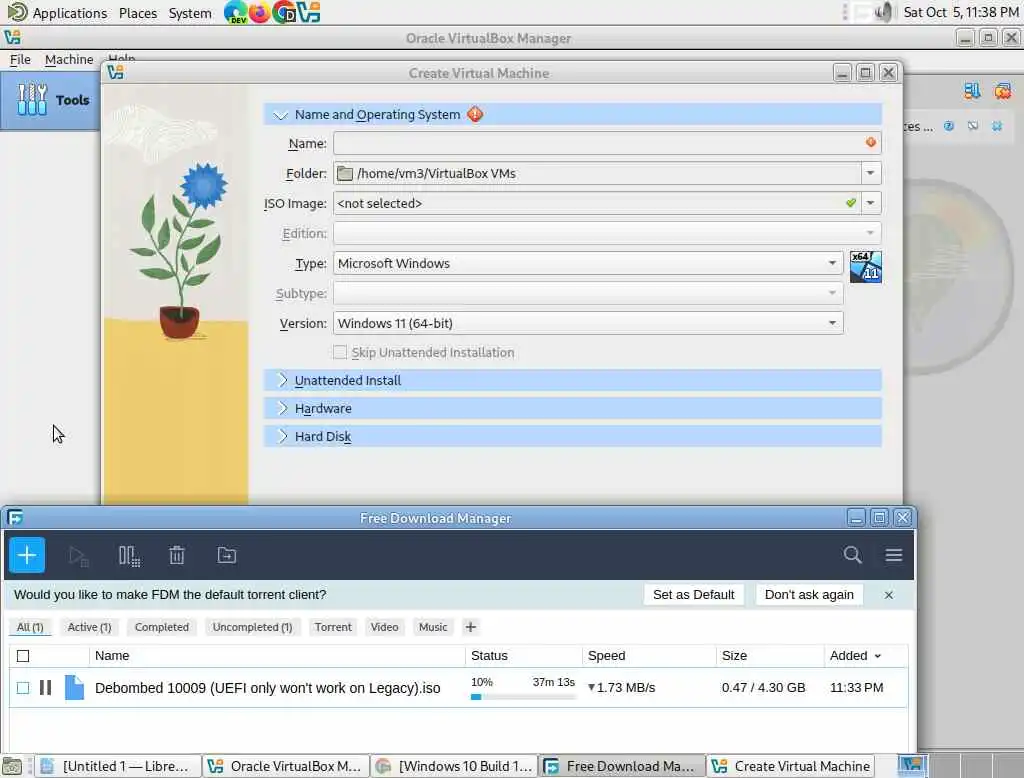Switch to Windows 10 Build taskbar window
Image resolution: width=1024 pixels, height=778 pixels.
455,766
